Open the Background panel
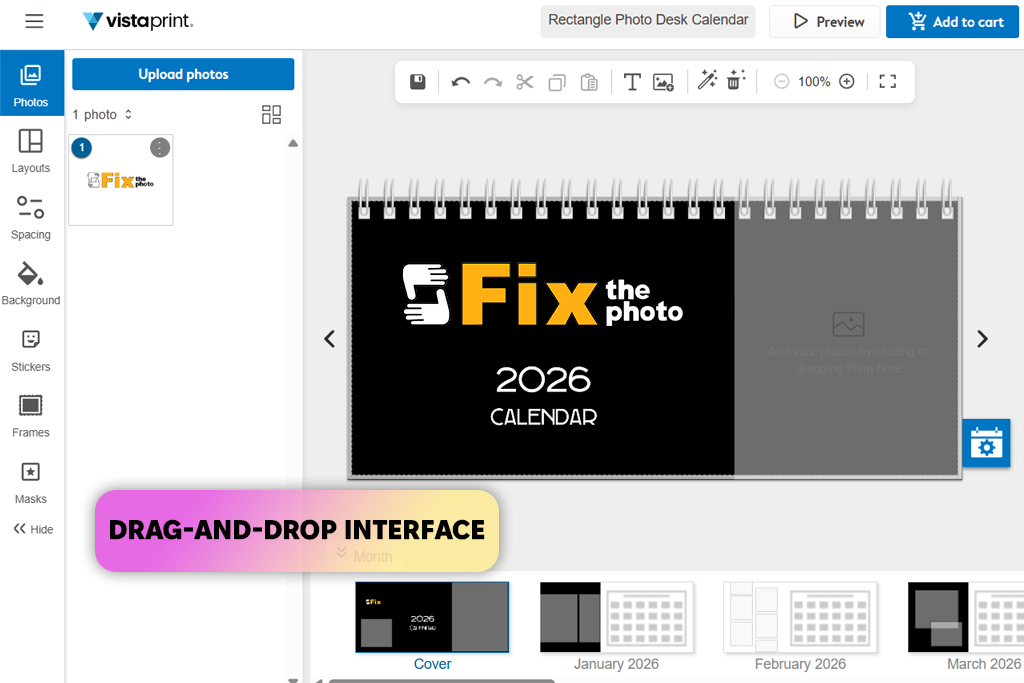This screenshot has height=683, width=1024. coord(31,283)
